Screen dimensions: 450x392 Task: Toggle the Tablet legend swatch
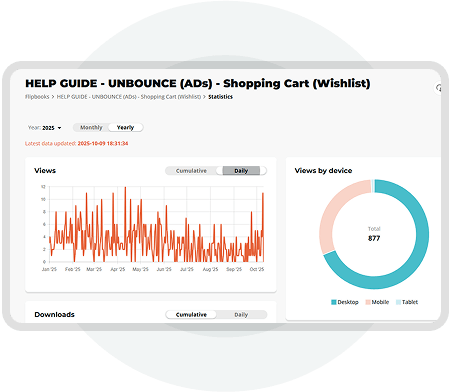(398, 302)
